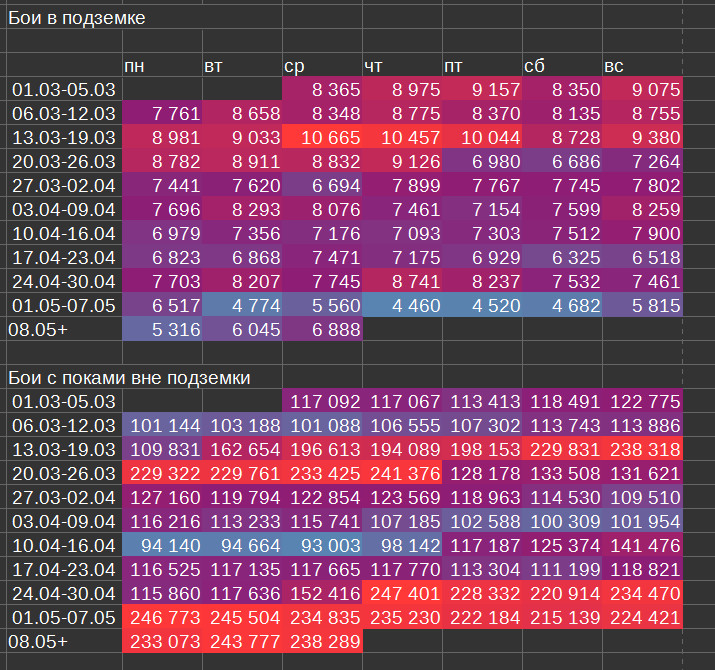The width and height of the screenshot is (715, 670).
Task: Select cell with value 234 470
Action: (x=642, y=593)
